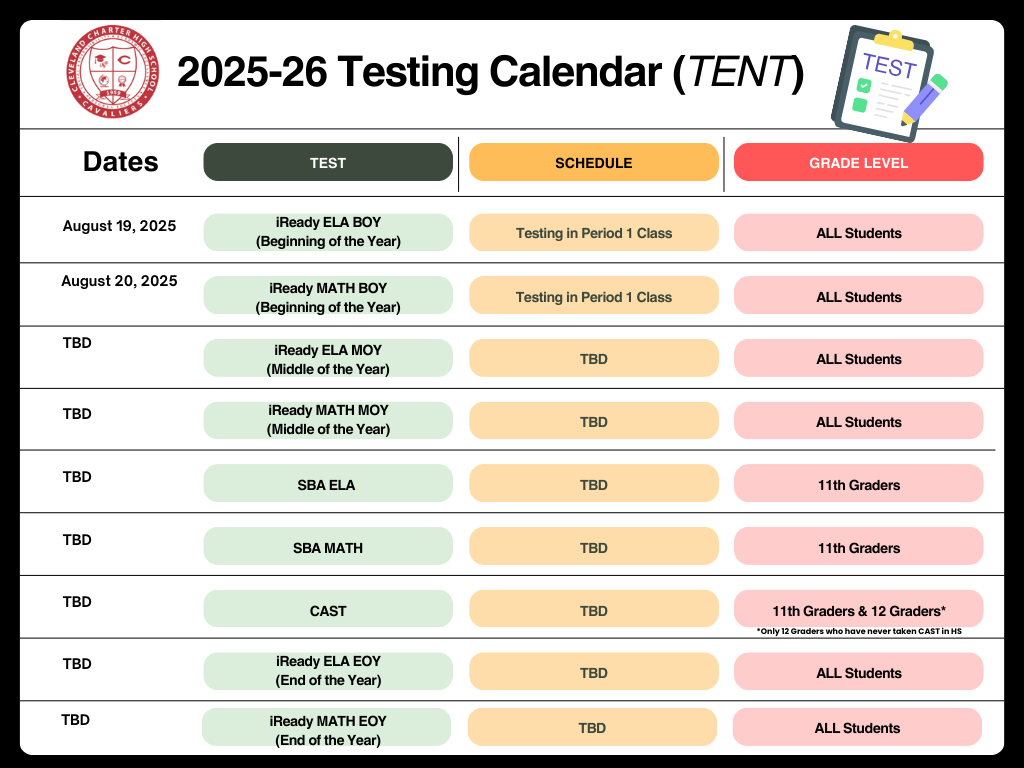Click the Cleveland Charter school logo

point(112,72)
